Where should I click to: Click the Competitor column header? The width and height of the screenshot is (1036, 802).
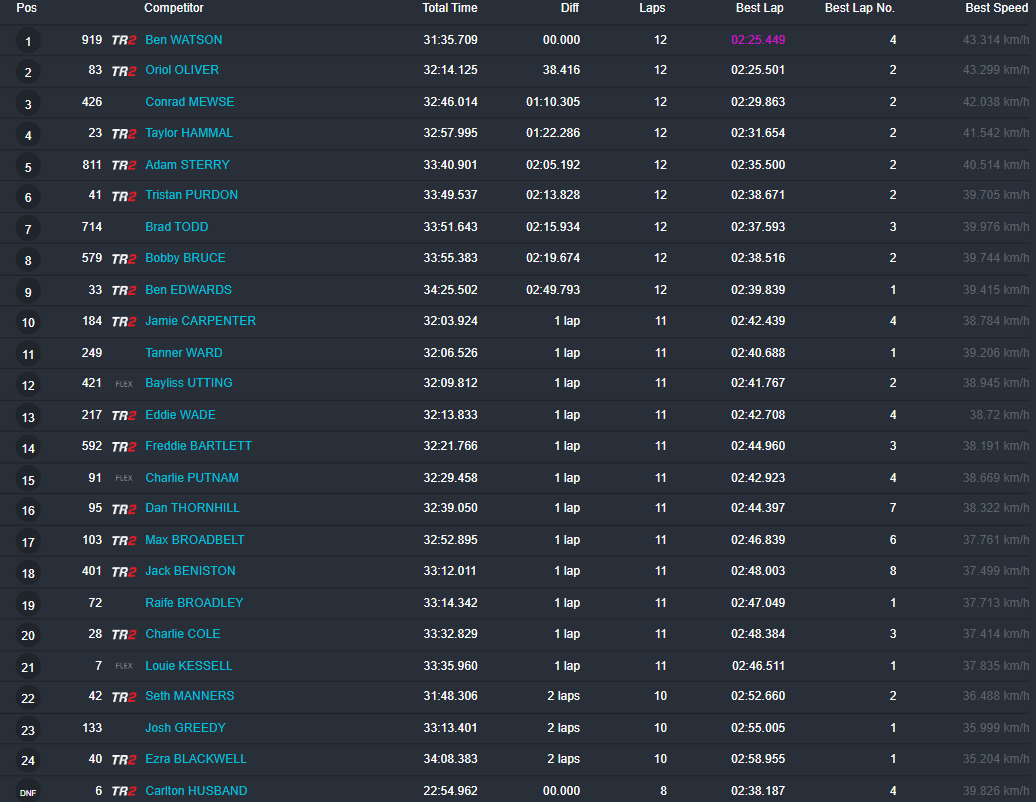click(173, 8)
